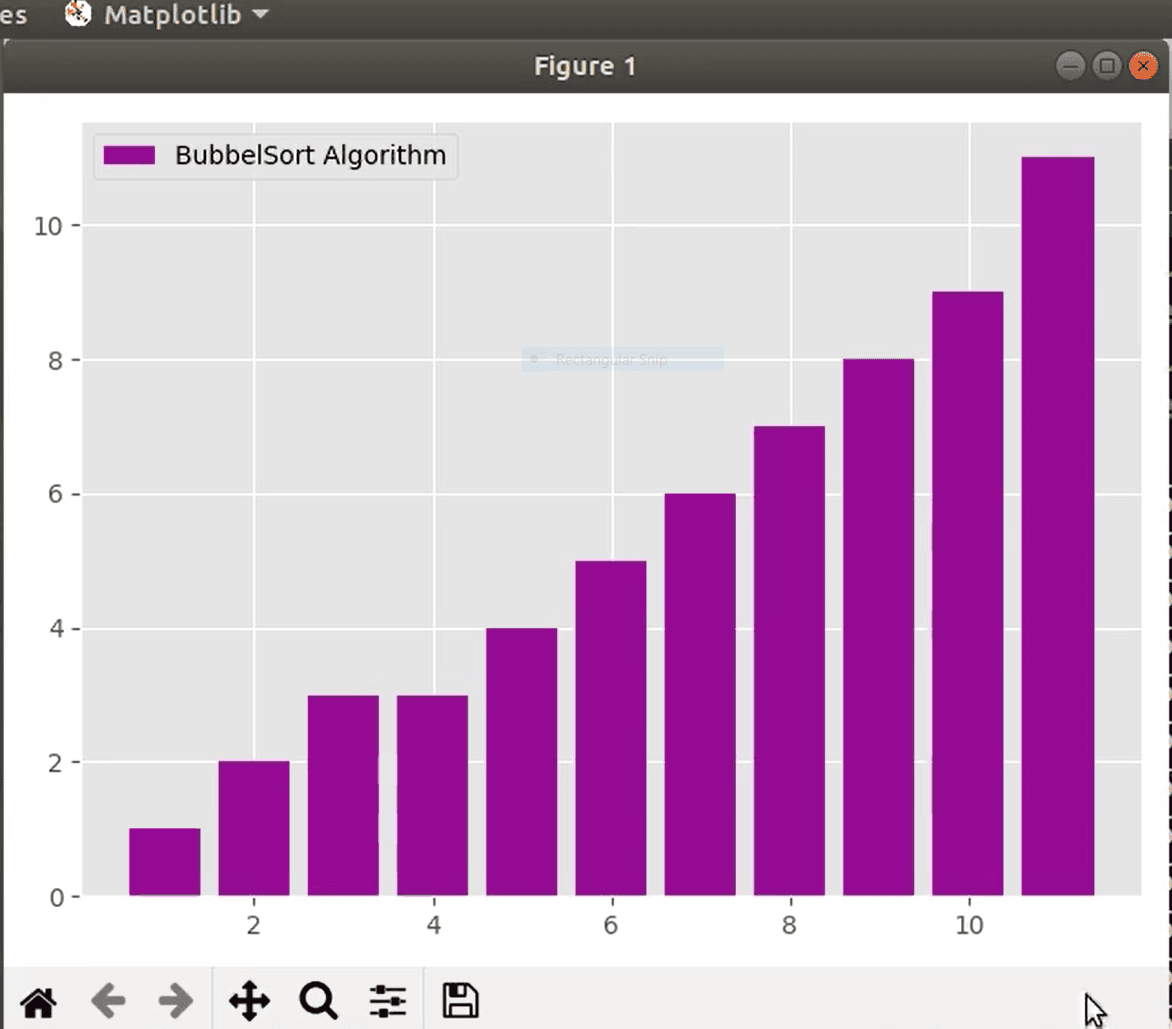Click the Figure 1 title bar text

point(585,67)
